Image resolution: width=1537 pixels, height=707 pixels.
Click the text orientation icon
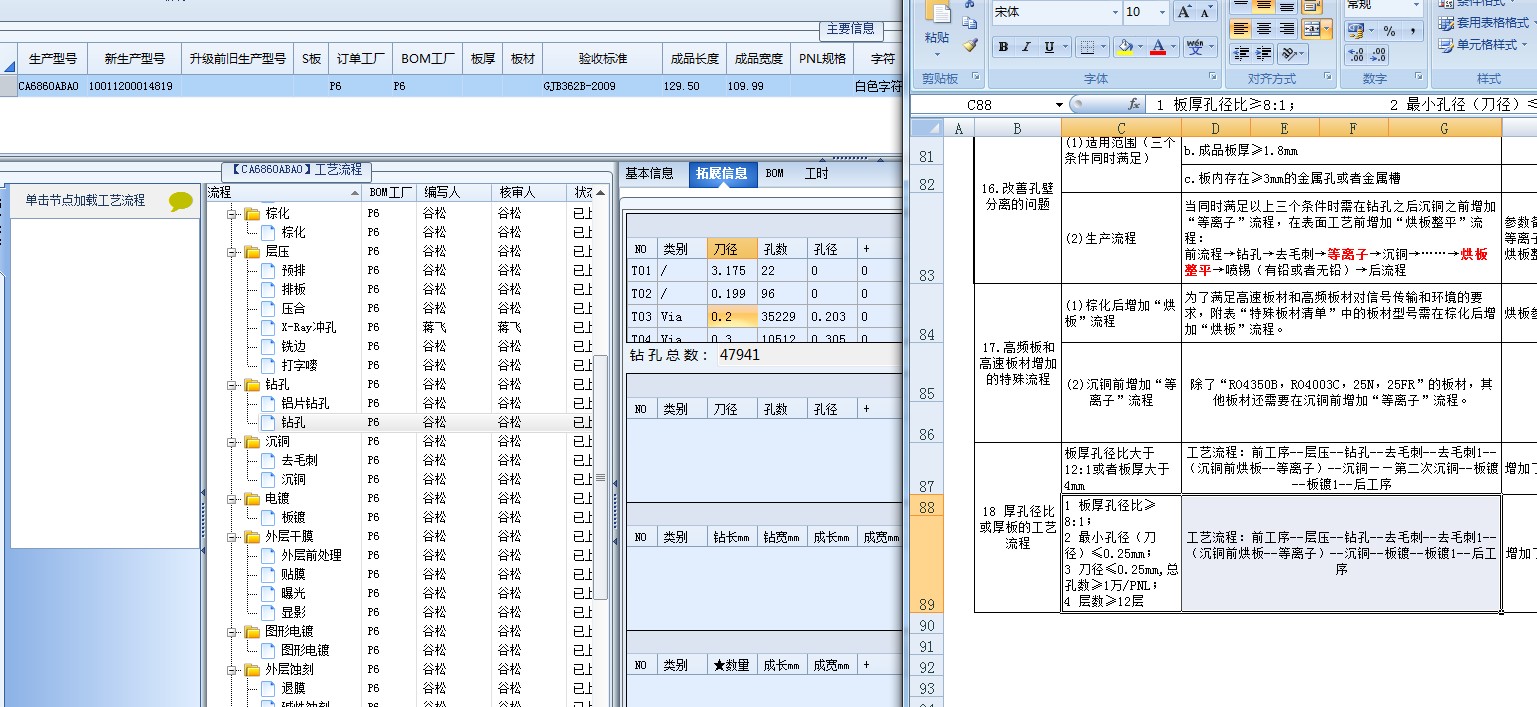tap(1289, 53)
